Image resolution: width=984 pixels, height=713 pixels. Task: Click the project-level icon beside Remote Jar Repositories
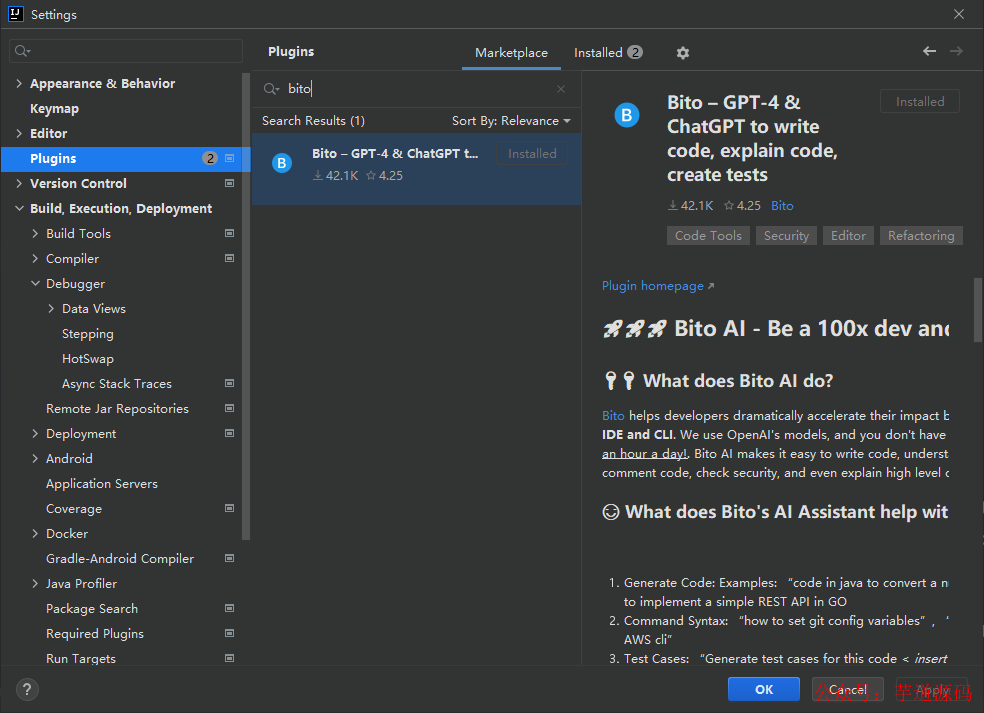click(x=230, y=409)
